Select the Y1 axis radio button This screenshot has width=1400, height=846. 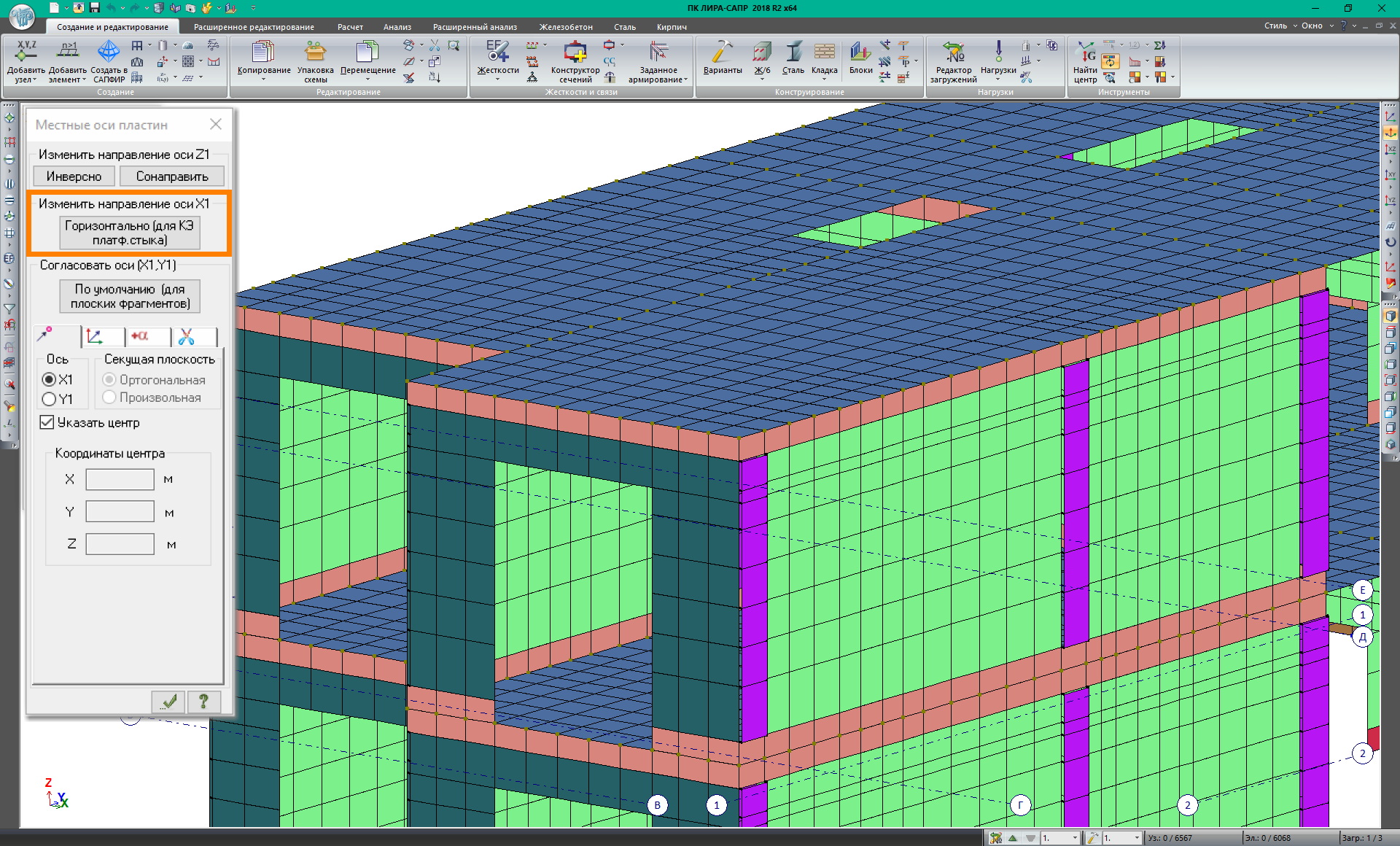click(x=50, y=399)
